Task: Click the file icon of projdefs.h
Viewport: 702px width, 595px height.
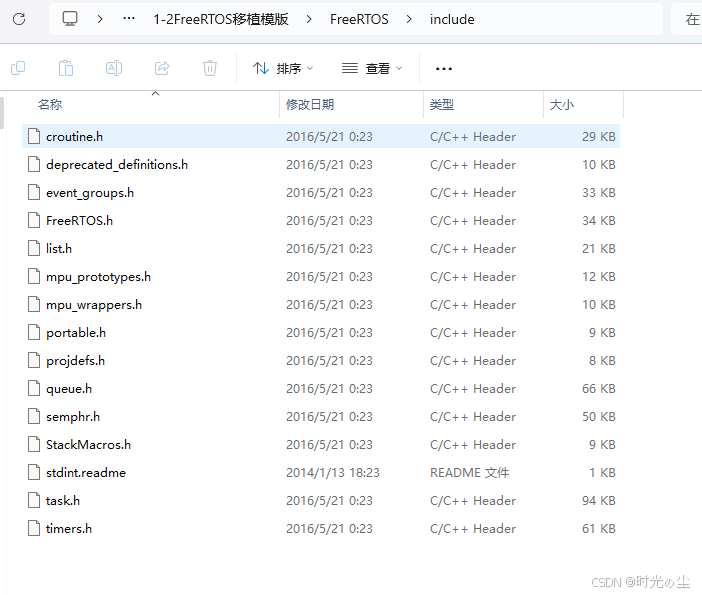Action: coord(34,360)
